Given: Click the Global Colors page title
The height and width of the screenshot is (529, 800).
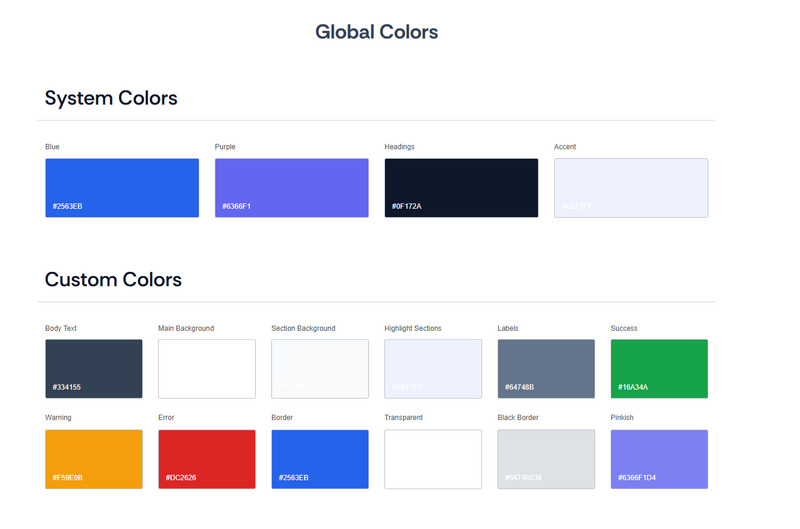Looking at the screenshot, I should pyautogui.click(x=377, y=32).
